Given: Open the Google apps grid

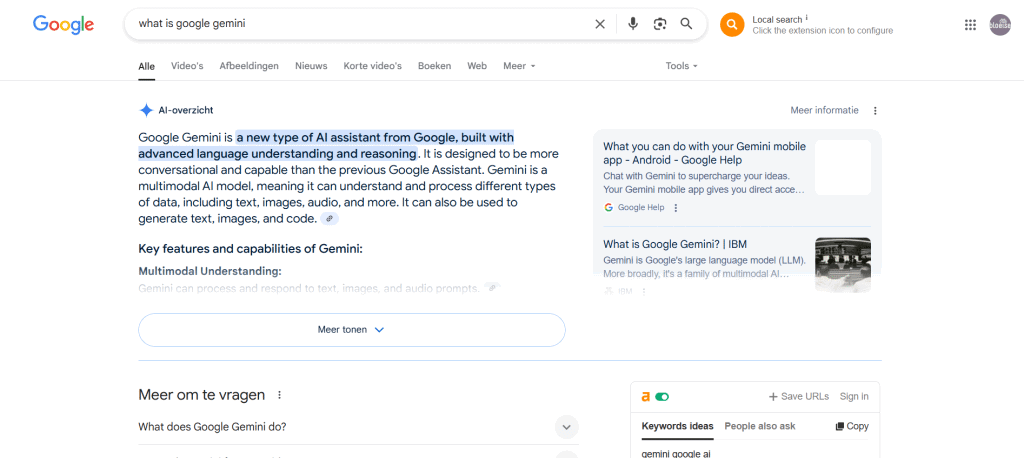Looking at the screenshot, I should click(x=970, y=25).
